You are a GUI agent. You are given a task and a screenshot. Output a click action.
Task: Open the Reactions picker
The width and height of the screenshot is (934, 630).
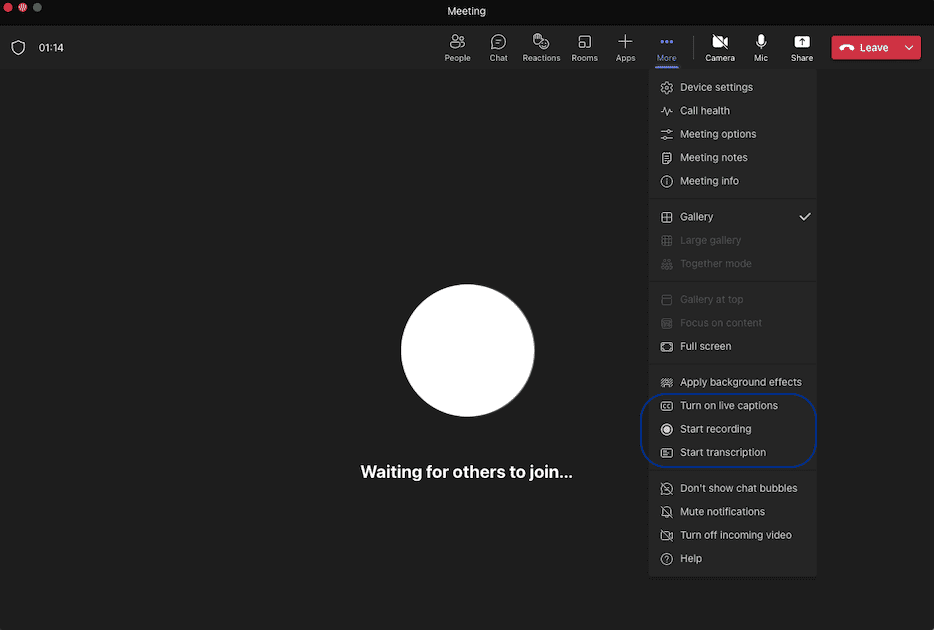[x=541, y=47]
